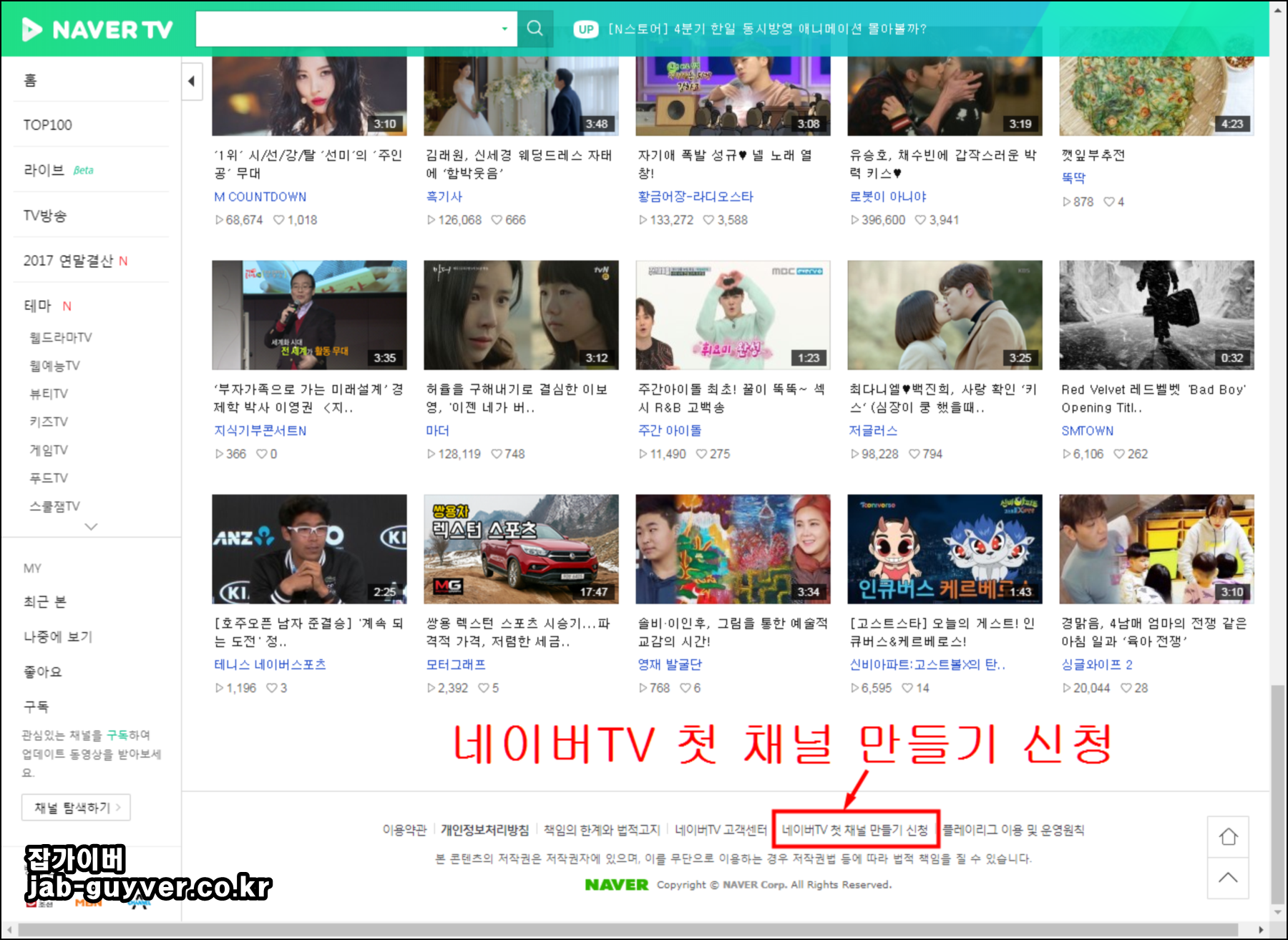This screenshot has width=1288, height=940.
Task: Play the Red Velvet Bad Boy thumbnail
Action: coord(1156,315)
